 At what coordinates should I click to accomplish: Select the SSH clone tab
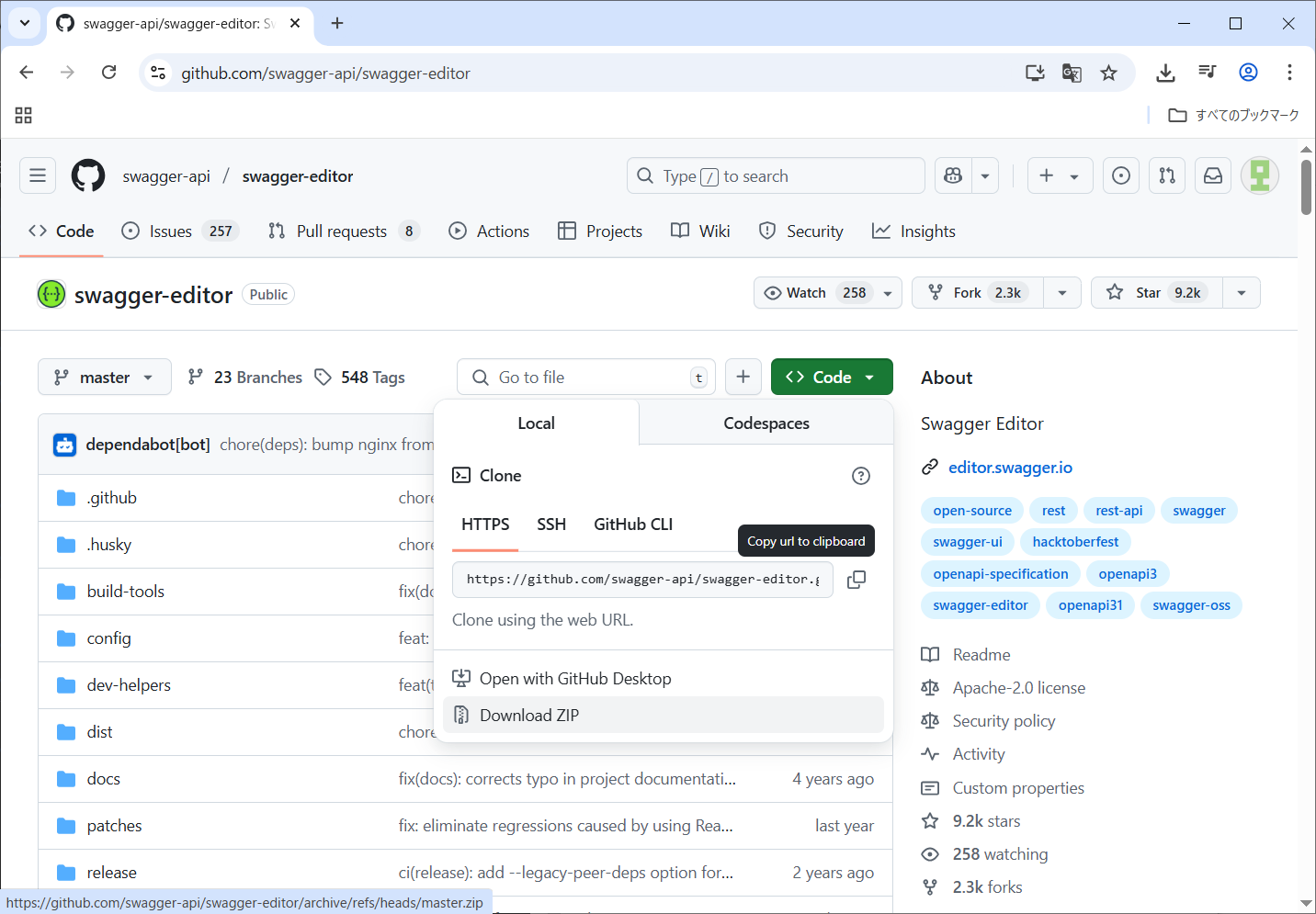pyautogui.click(x=551, y=525)
